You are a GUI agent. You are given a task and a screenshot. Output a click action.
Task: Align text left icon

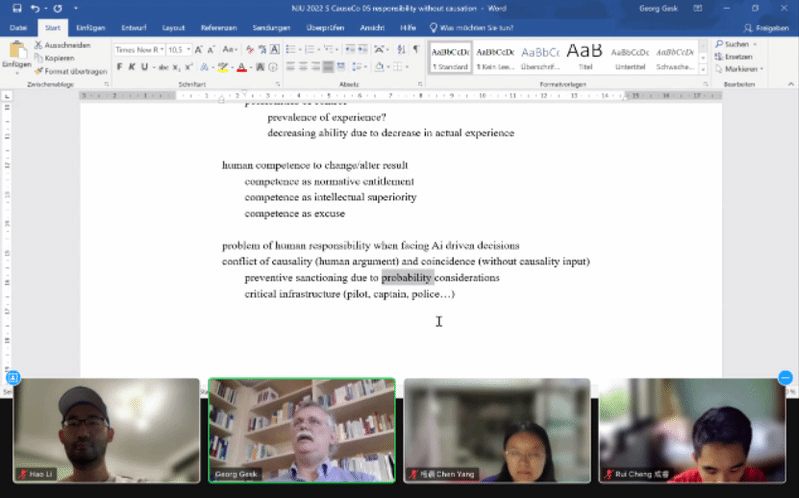(x=290, y=67)
